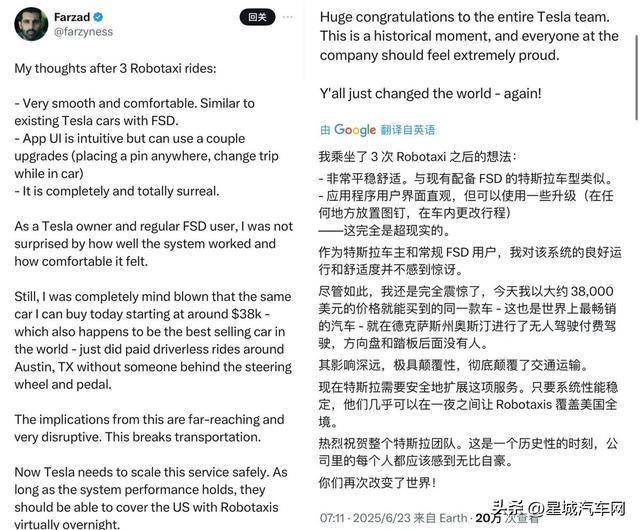
Task: Click the blue verified badge next to Farzad
Action: (98, 18)
